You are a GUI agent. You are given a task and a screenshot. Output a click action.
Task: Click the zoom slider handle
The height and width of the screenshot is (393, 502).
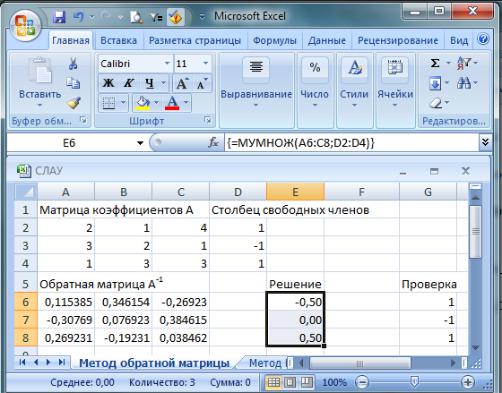click(414, 382)
